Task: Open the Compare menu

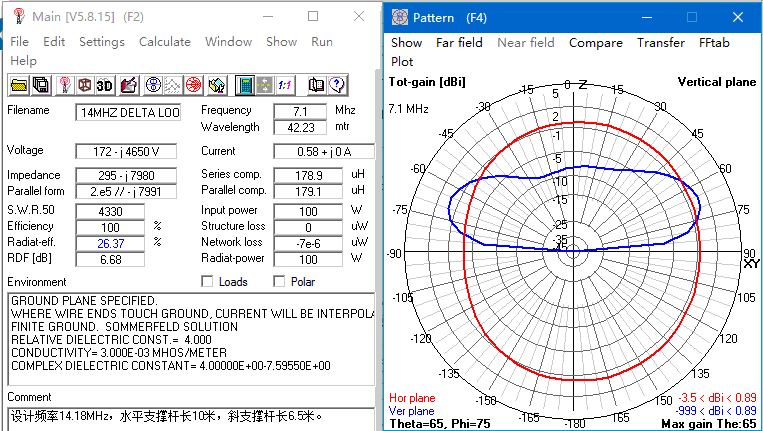Action: [596, 43]
